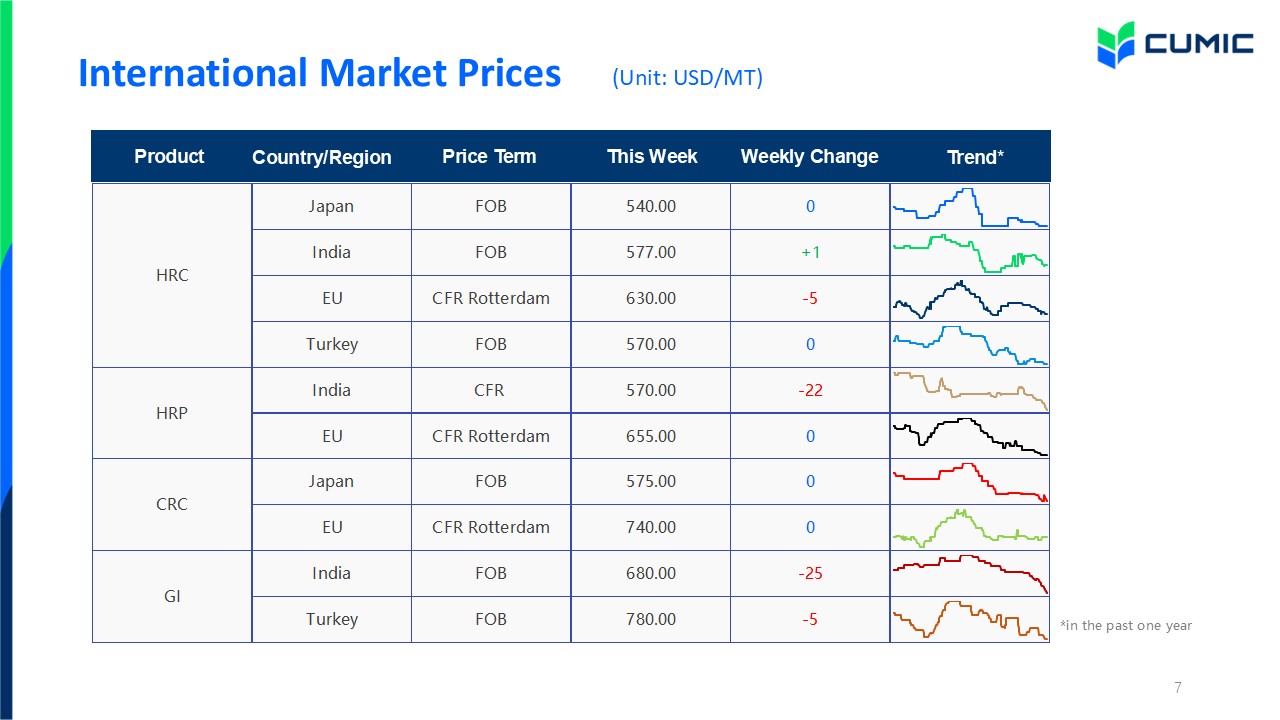This screenshot has width=1280, height=720.
Task: Click the EU CRC light green trend sparkline
Action: (x=970, y=528)
